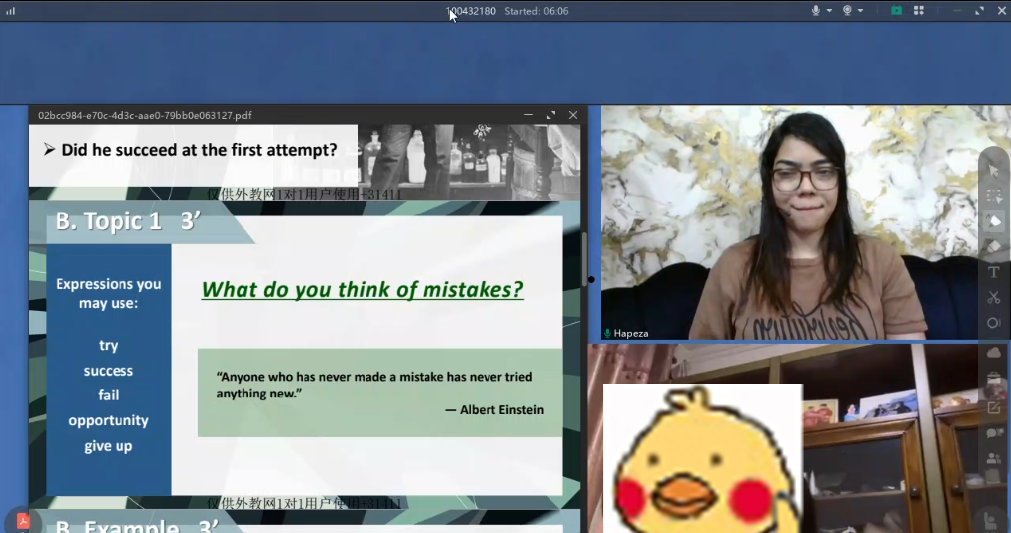Click the bottom-most right toolbar icon
1011x533 pixels.
[x=992, y=519]
